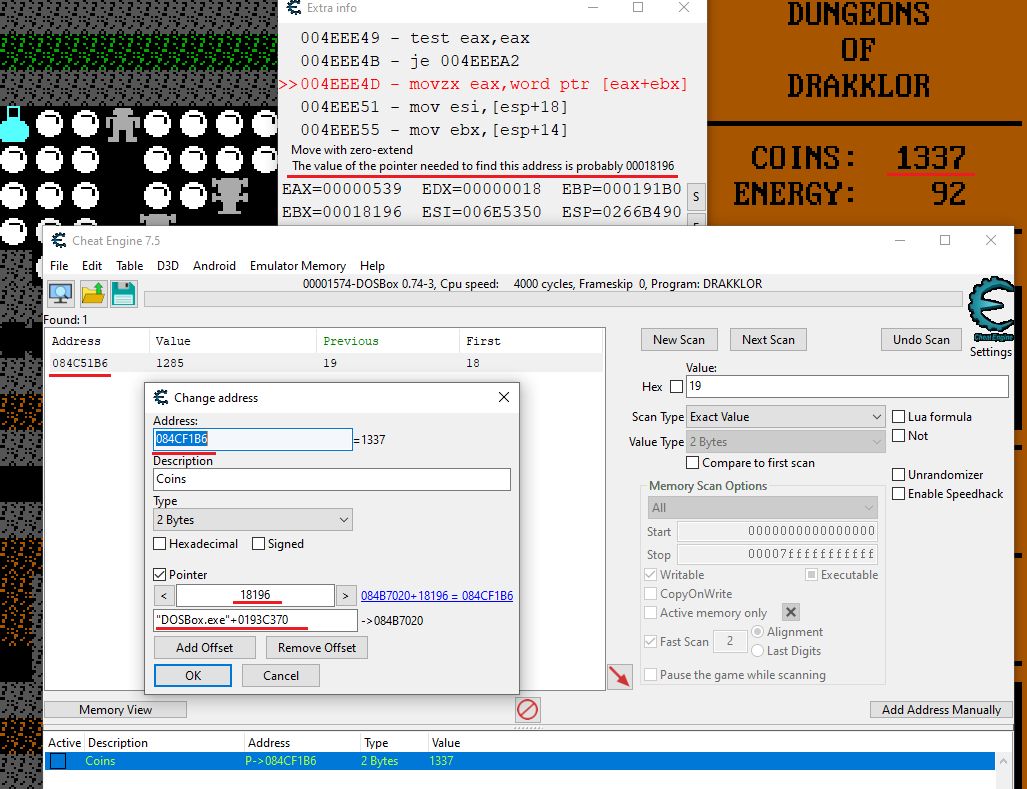
Task: Click the open process icon
Action: [x=61, y=294]
